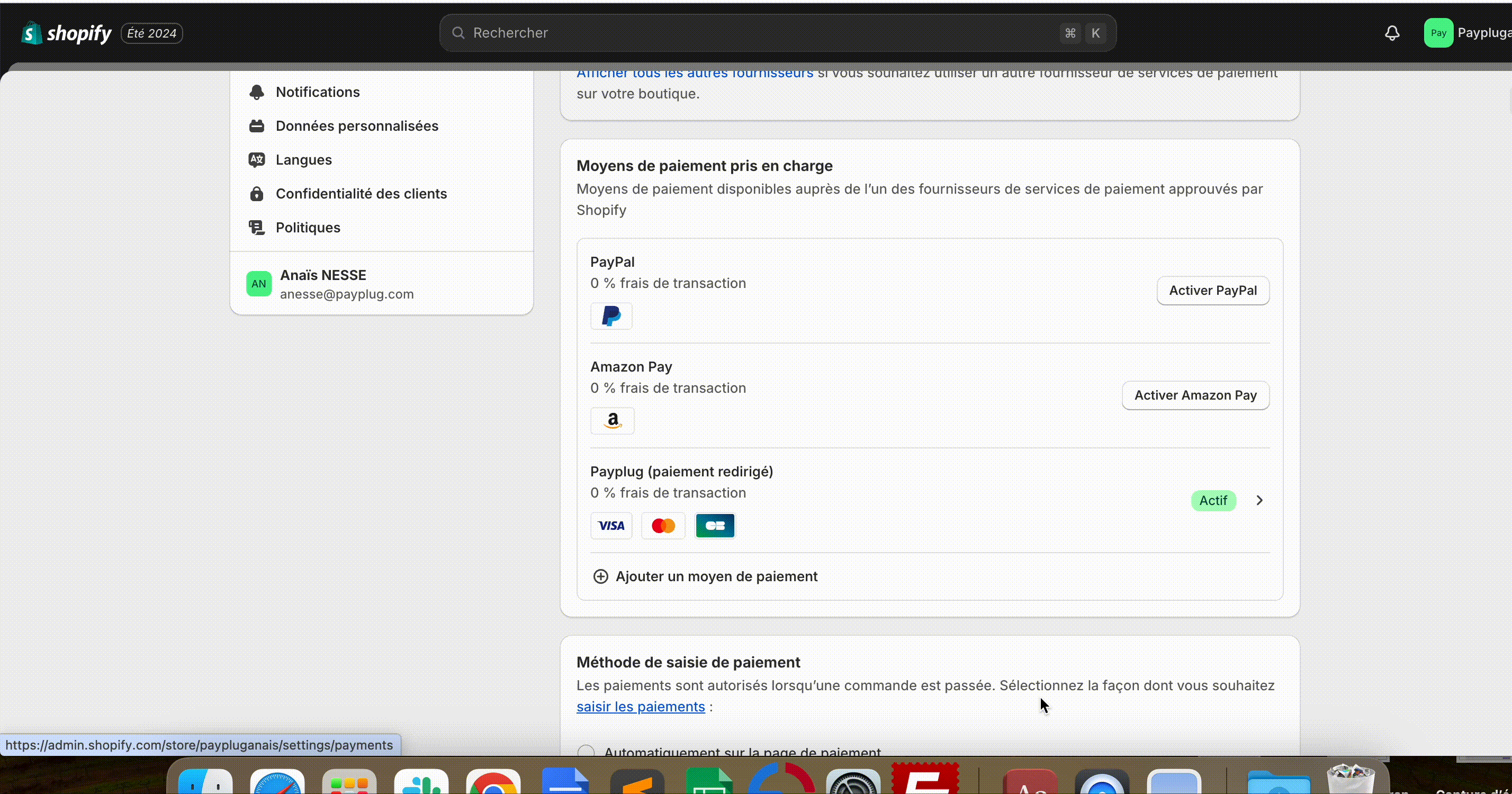Screen dimensions: 1512x794
Task: Click the Langues translation icon
Action: pos(256,160)
